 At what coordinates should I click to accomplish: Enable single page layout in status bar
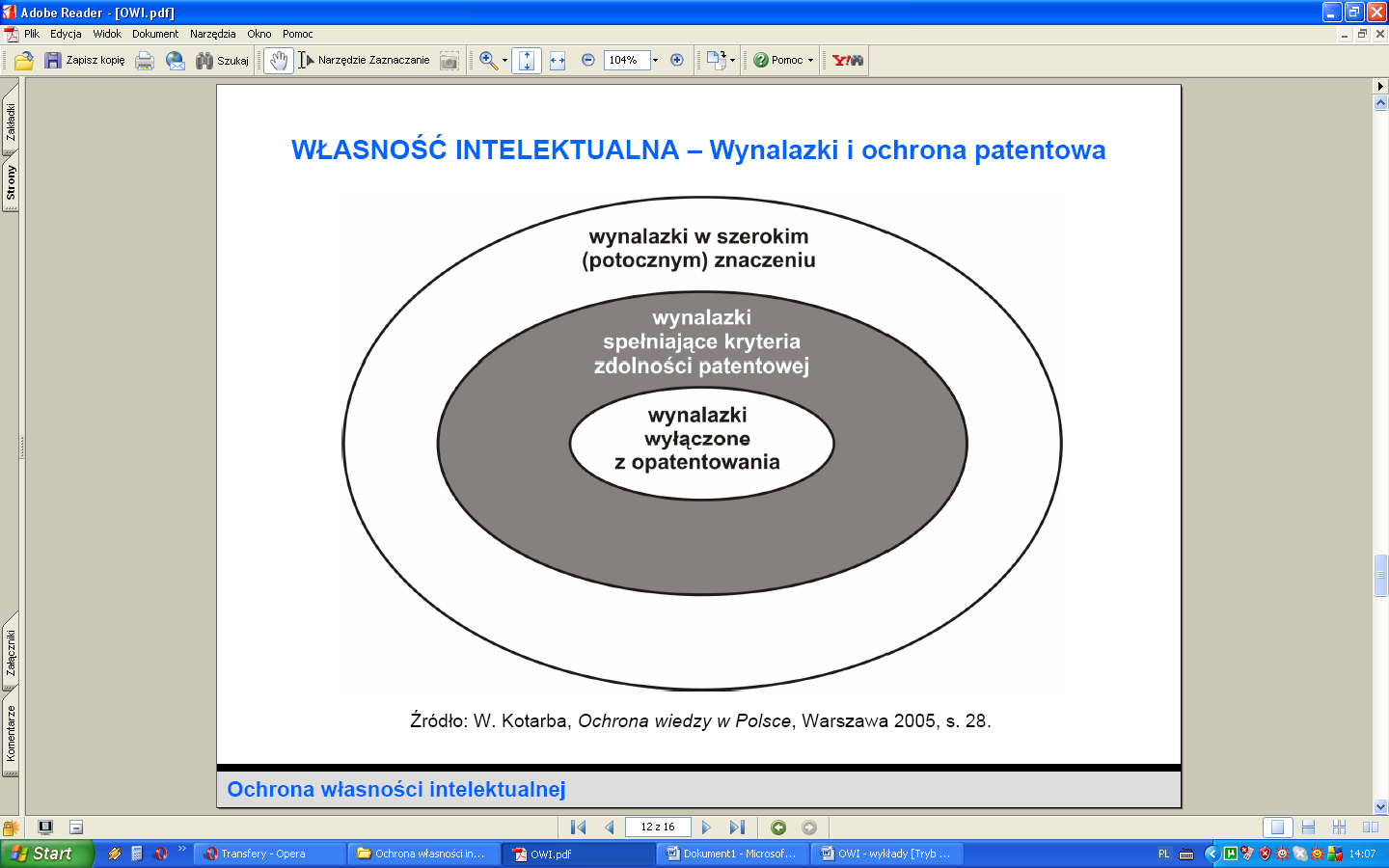pos(1277,827)
